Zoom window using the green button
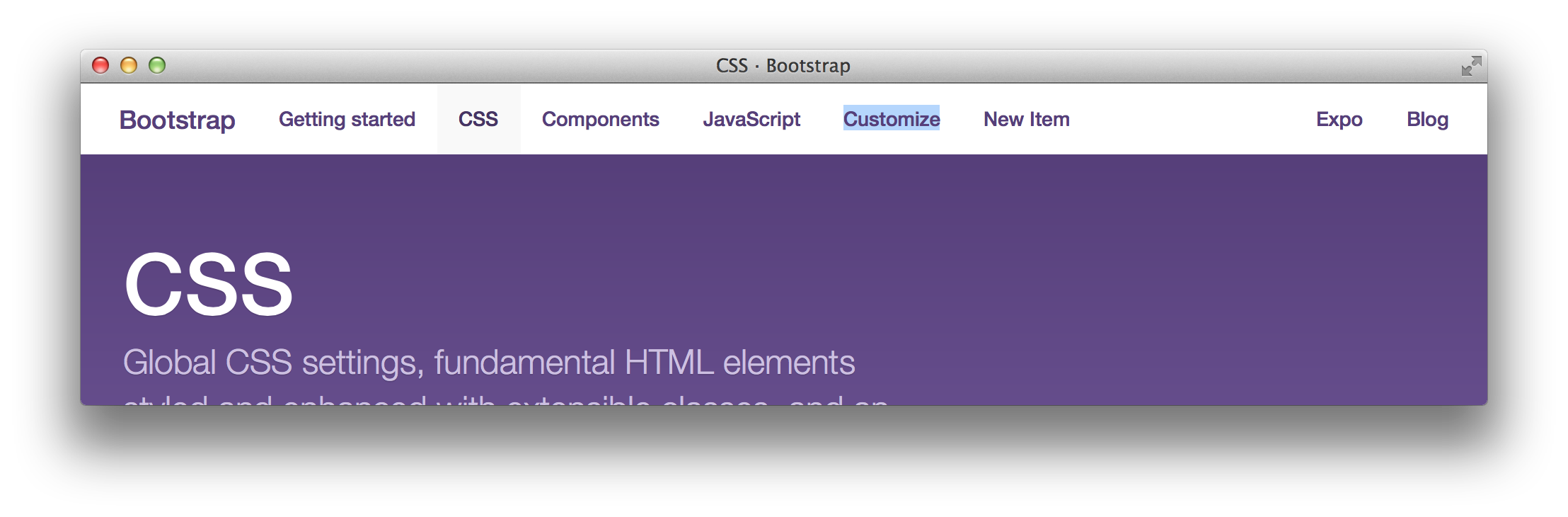This screenshot has height=517, width=1568. [x=157, y=65]
